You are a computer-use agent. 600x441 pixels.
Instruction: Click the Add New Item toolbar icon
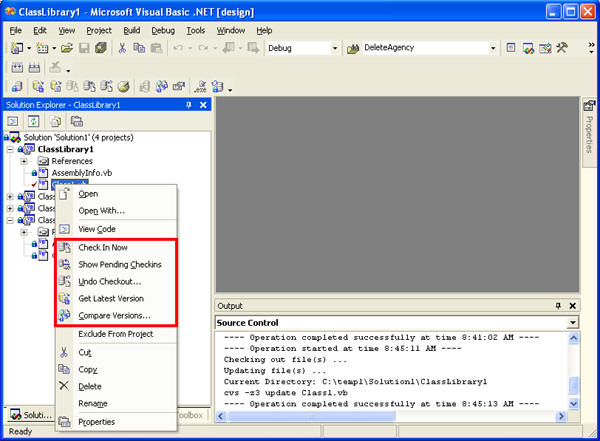point(42,48)
